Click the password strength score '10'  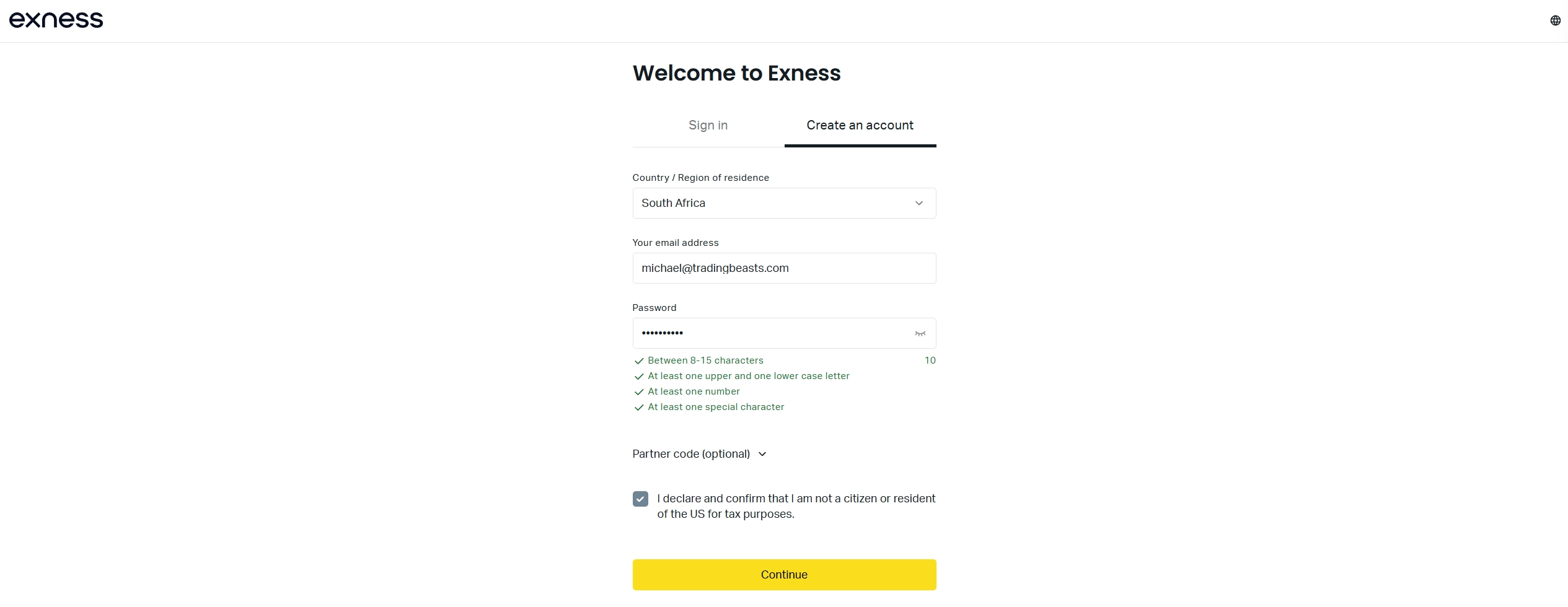pyautogui.click(x=930, y=360)
